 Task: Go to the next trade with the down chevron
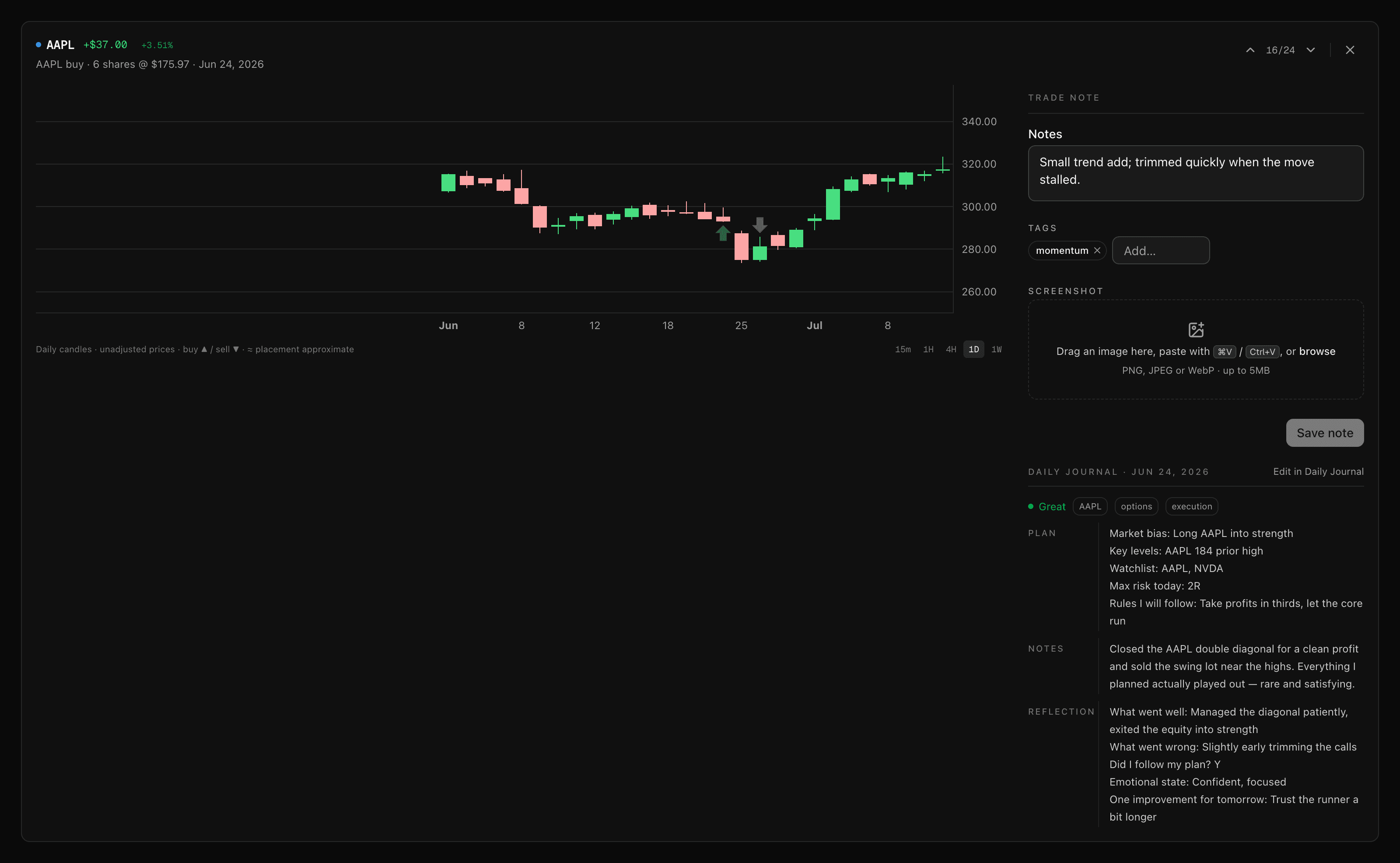pos(1311,50)
